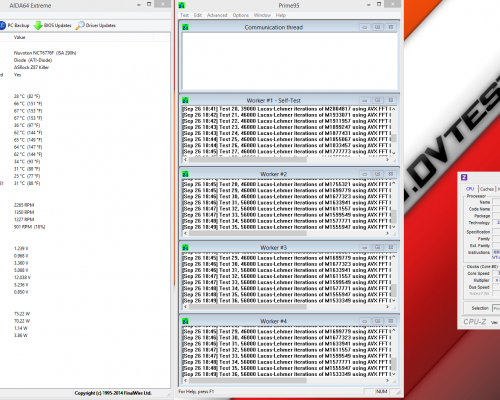Click Worker #4 scroll-up arrow
The height and width of the screenshot is (400, 500).
[394, 330]
